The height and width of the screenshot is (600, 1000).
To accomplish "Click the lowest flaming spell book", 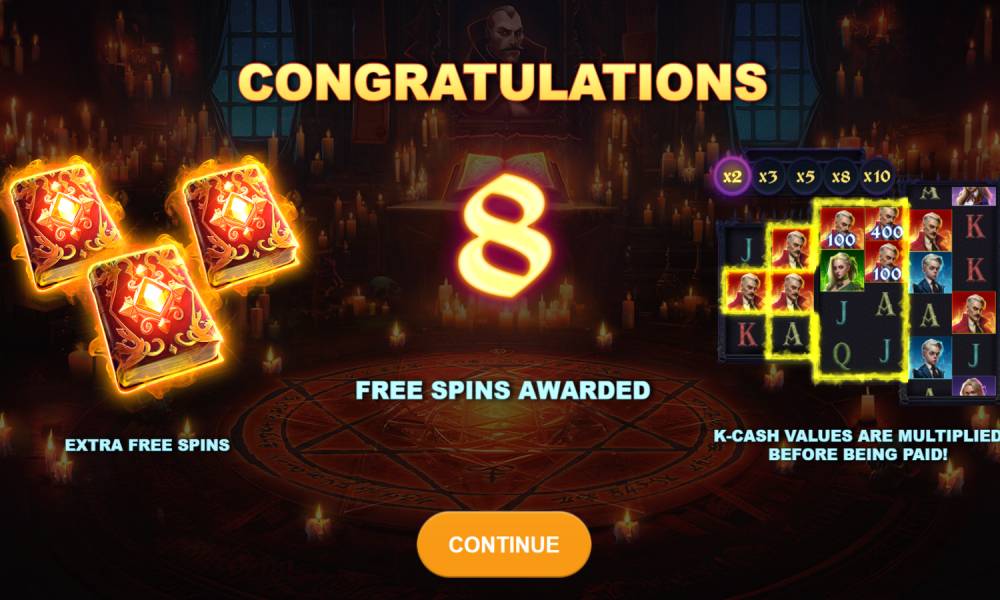I will 156,317.
